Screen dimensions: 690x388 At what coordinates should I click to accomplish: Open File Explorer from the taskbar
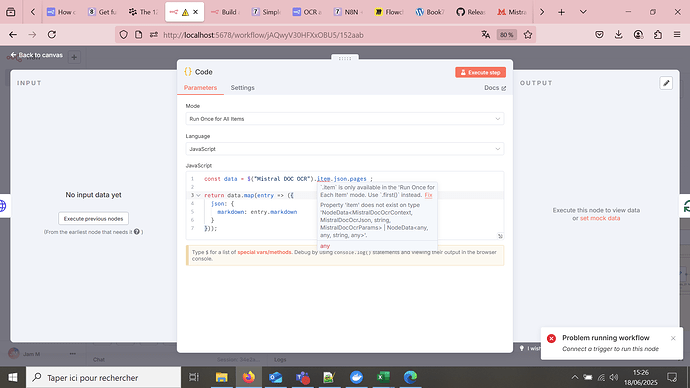221,377
